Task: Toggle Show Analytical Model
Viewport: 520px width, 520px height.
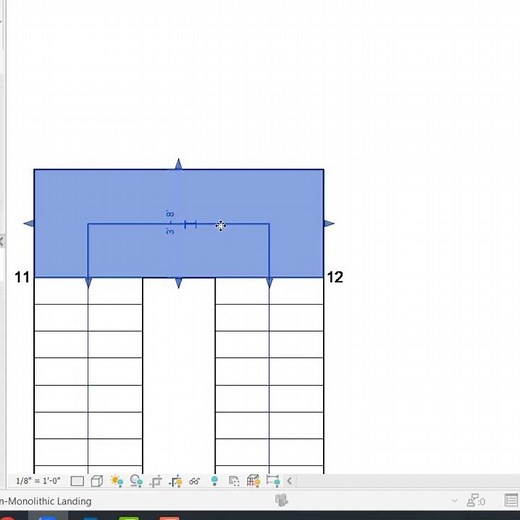Action: tap(253, 481)
